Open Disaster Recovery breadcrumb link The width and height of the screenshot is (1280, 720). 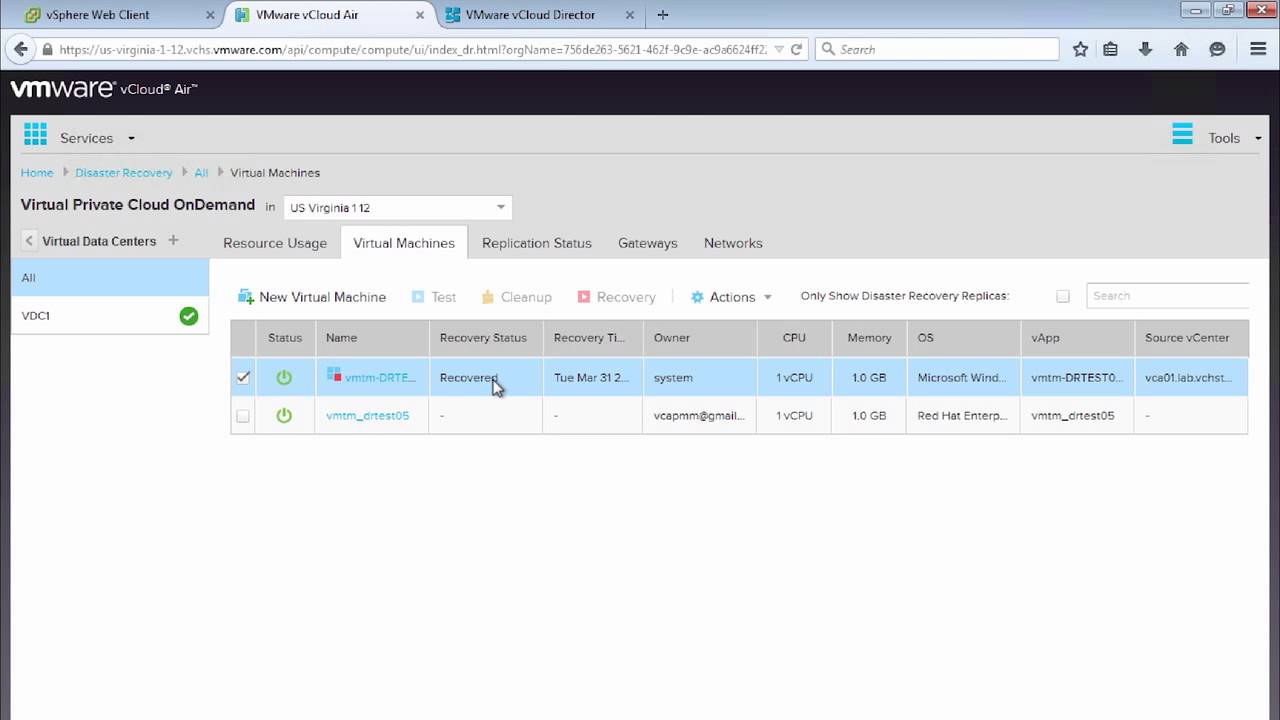click(124, 173)
